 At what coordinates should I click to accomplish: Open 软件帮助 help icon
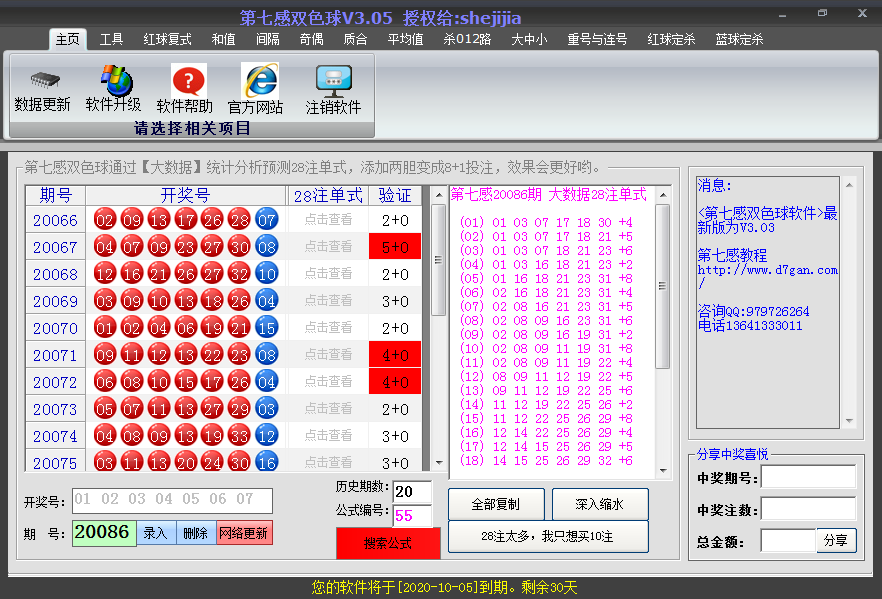[186, 80]
